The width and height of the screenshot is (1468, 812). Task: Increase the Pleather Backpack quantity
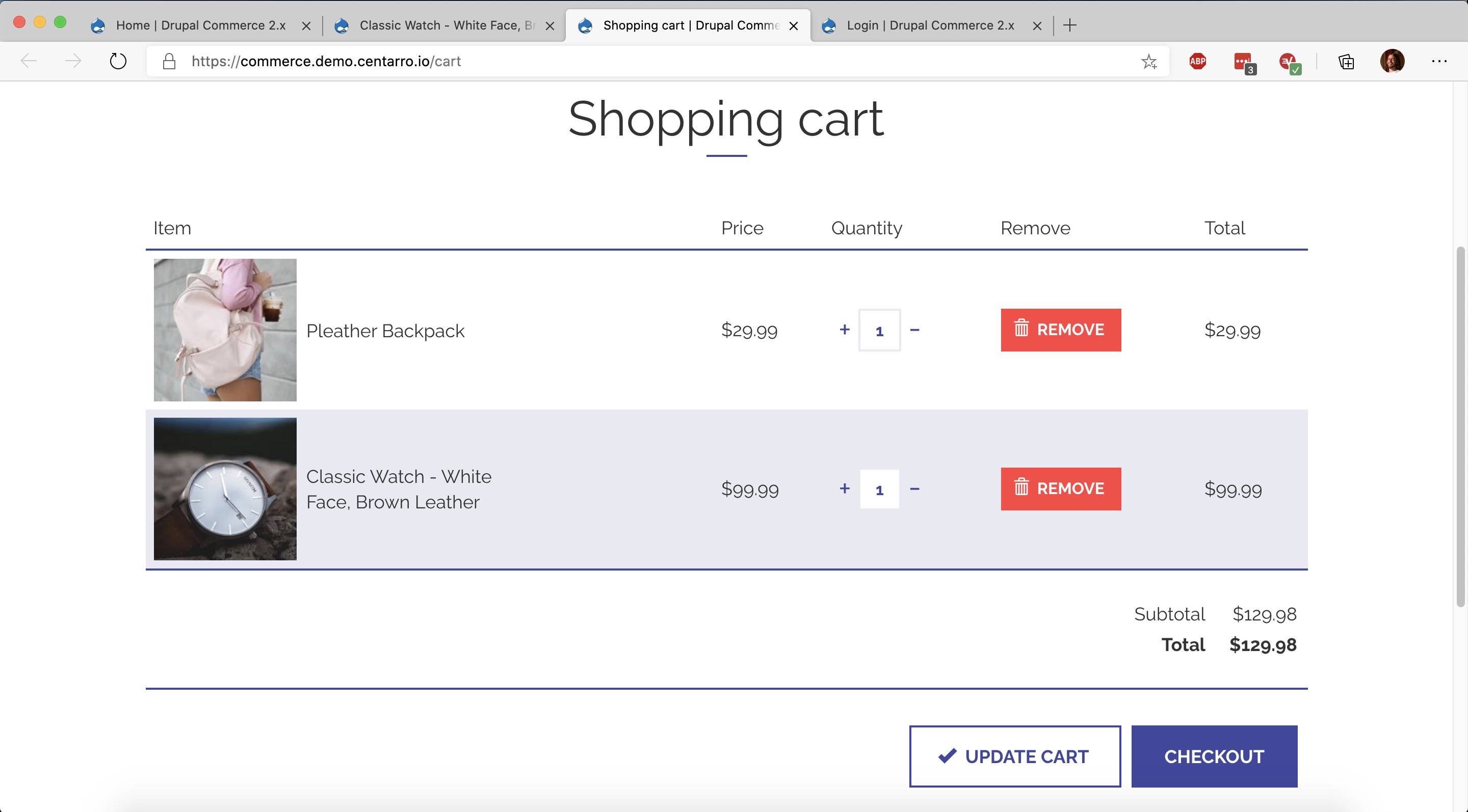(x=844, y=330)
